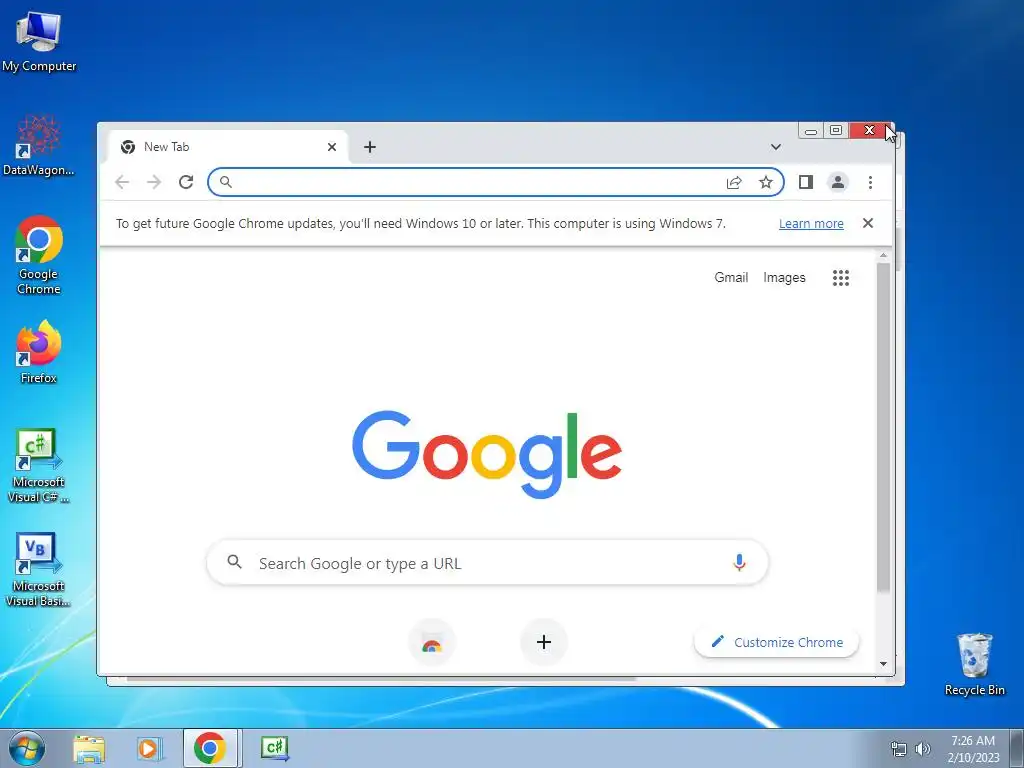Select My Computer desktop icon

(39, 40)
